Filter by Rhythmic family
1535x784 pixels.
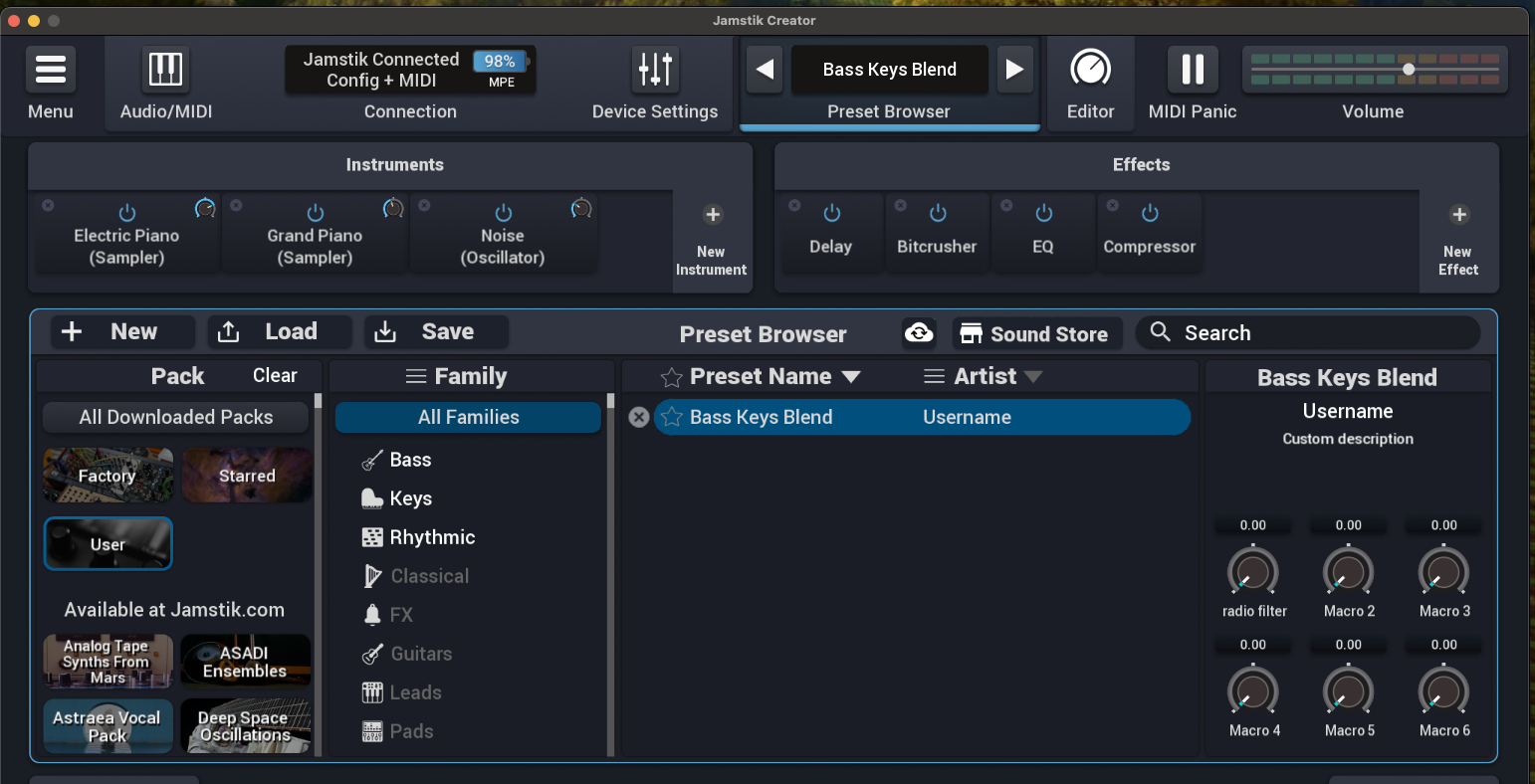click(x=432, y=537)
